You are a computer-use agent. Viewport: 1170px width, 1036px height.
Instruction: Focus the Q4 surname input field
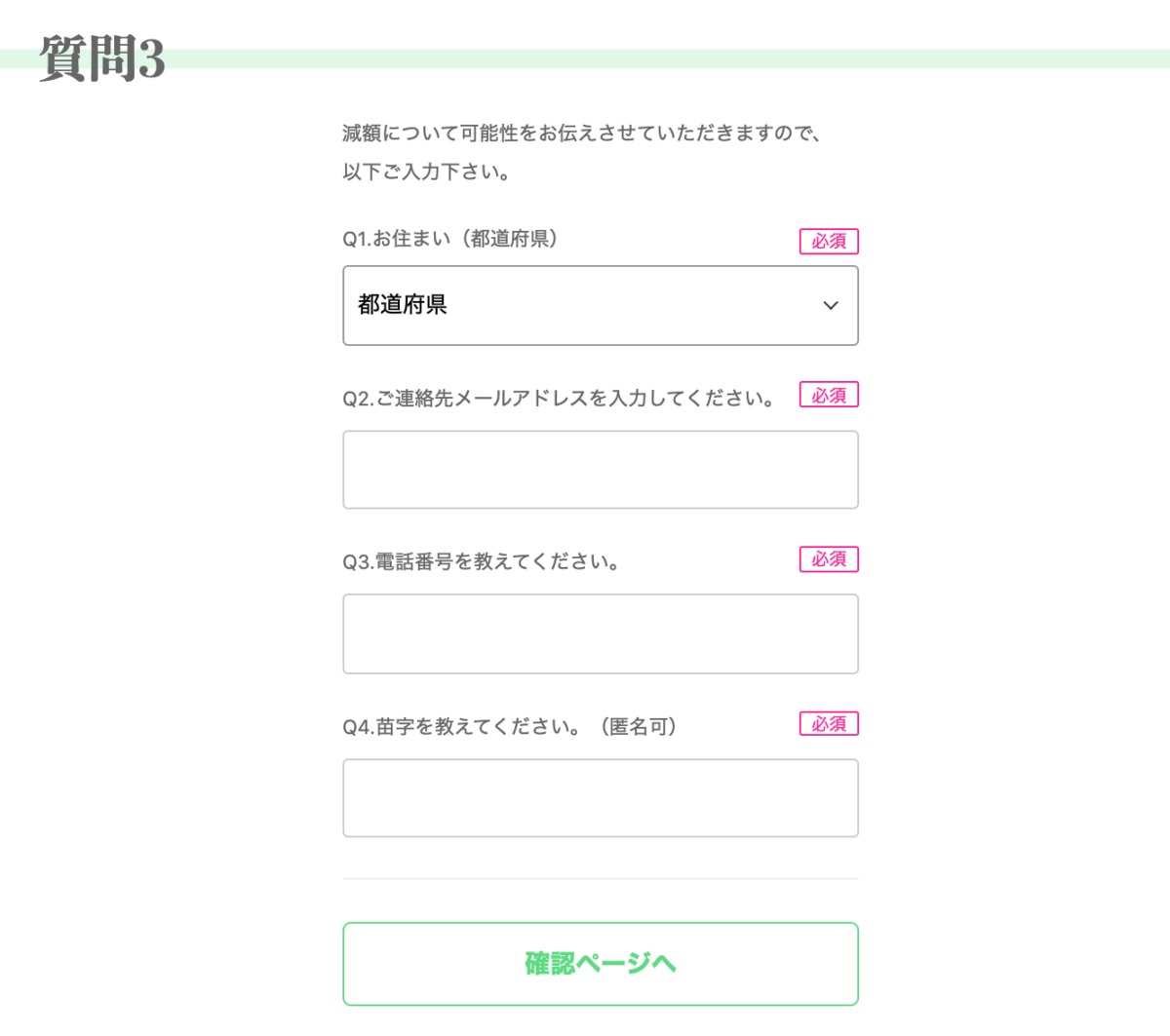(600, 798)
